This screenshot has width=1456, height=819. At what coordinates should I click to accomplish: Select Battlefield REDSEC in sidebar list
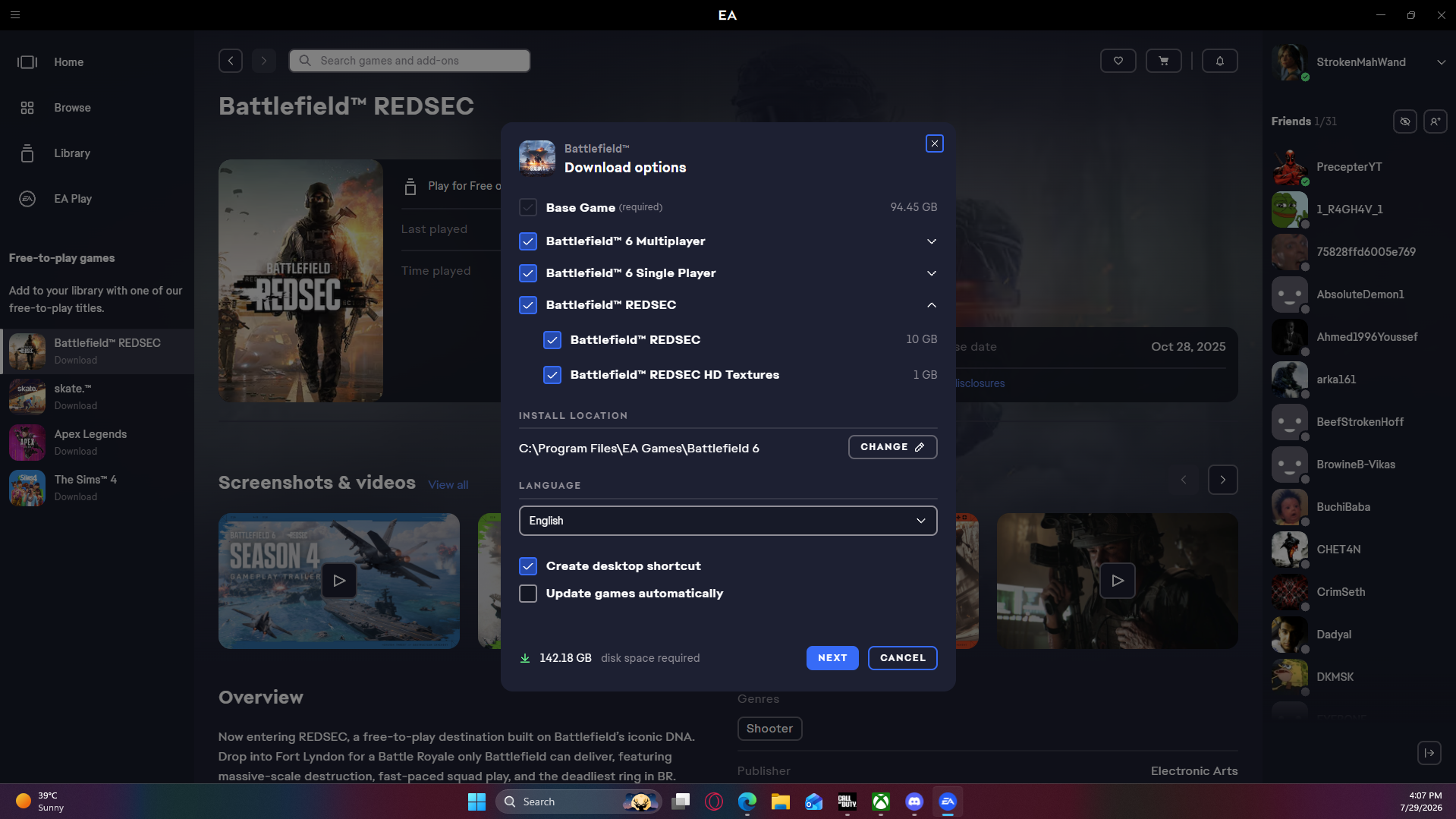(x=97, y=351)
